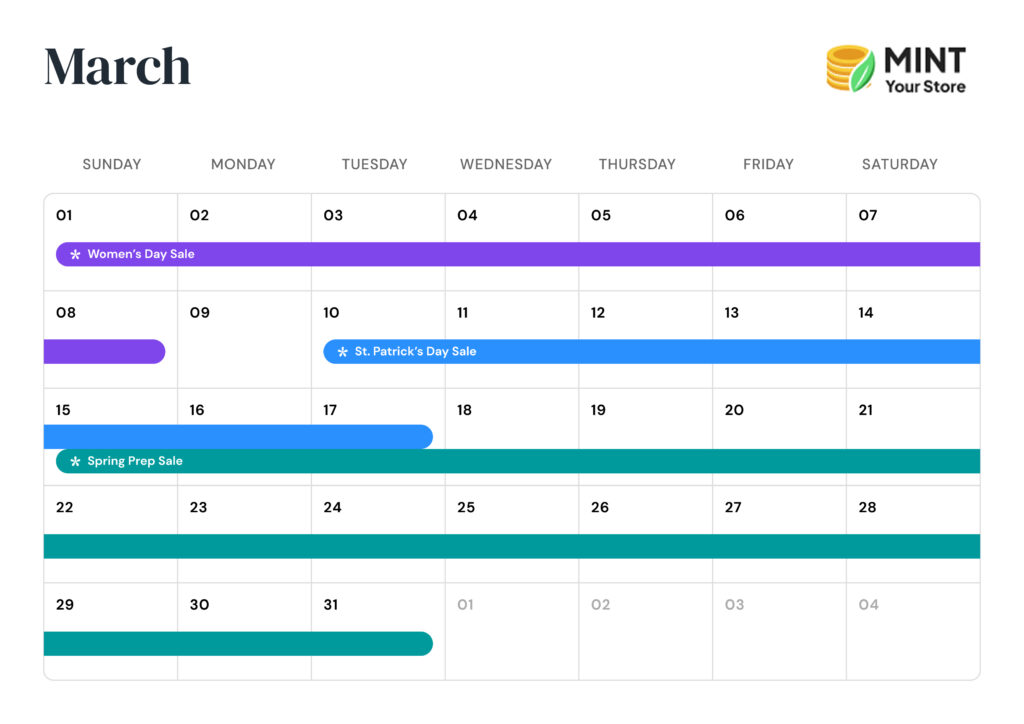
Task: Click the purple bar segment under date 08
Action: (x=104, y=352)
